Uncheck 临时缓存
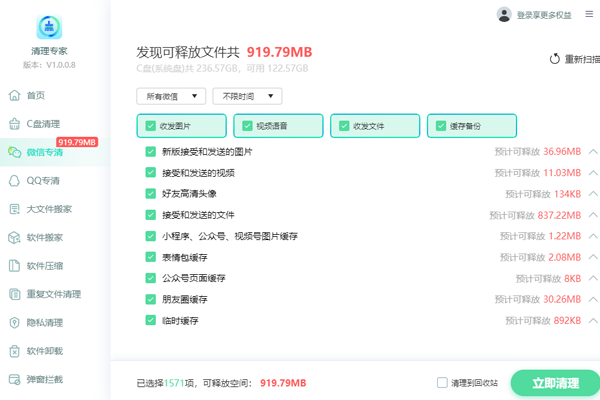 click(151, 320)
